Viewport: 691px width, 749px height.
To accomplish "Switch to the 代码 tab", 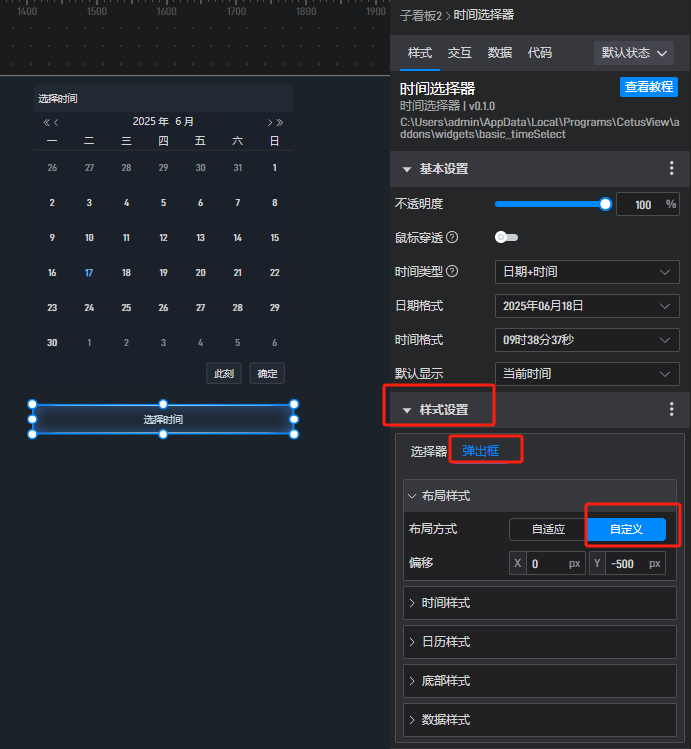I will click(x=540, y=53).
